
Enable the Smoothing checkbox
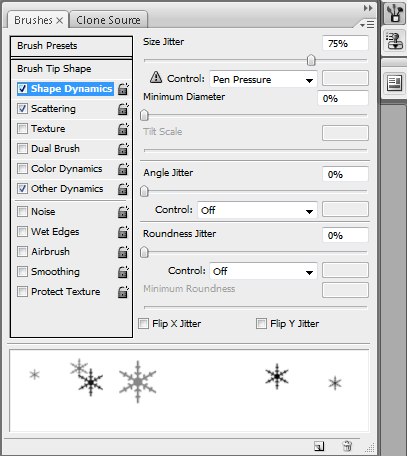coord(22,272)
